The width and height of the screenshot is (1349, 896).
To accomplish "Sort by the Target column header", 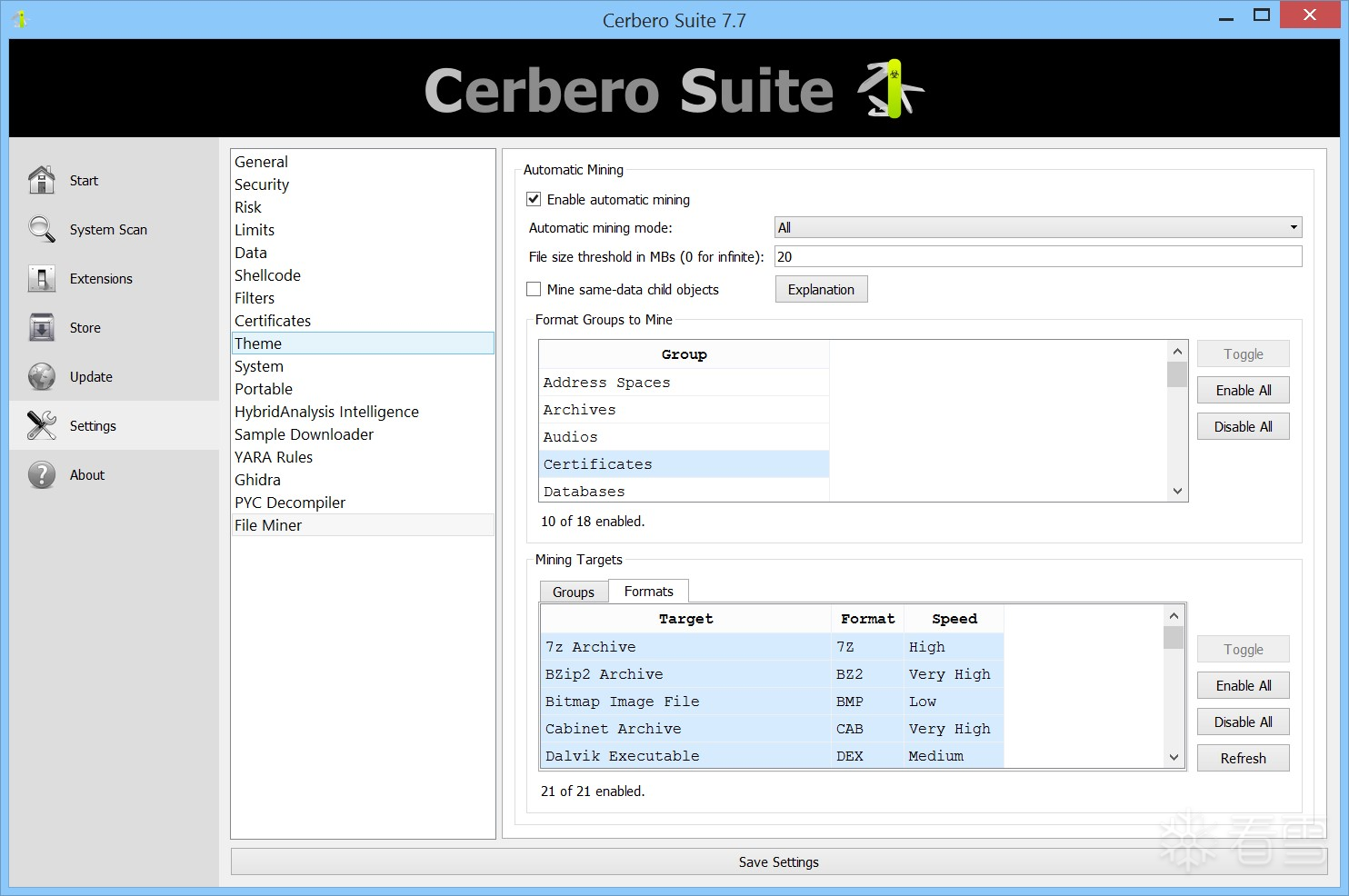I will [686, 619].
